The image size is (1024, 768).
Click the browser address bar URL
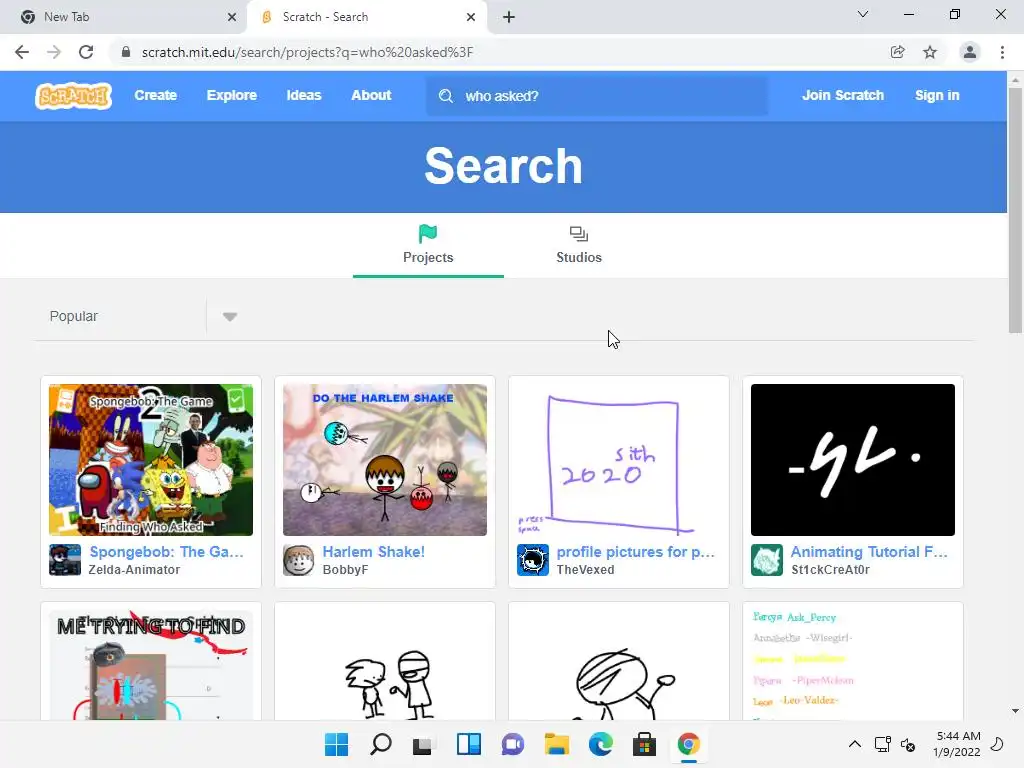click(x=308, y=52)
